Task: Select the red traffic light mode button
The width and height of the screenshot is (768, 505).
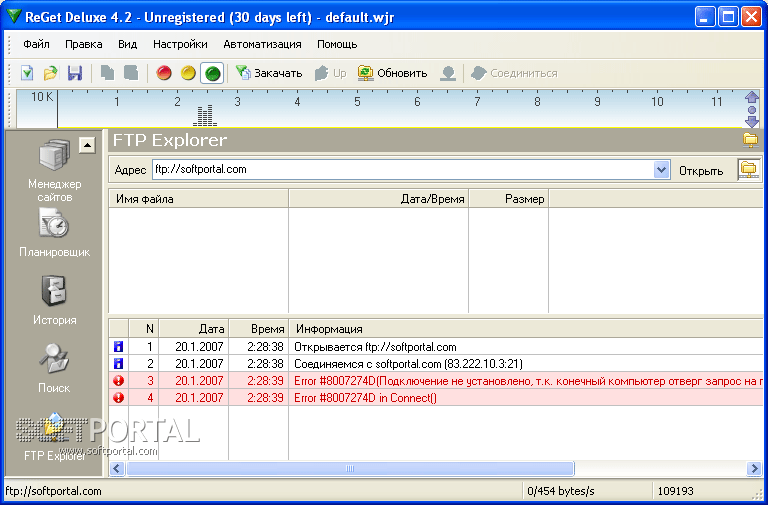Action: coord(164,73)
